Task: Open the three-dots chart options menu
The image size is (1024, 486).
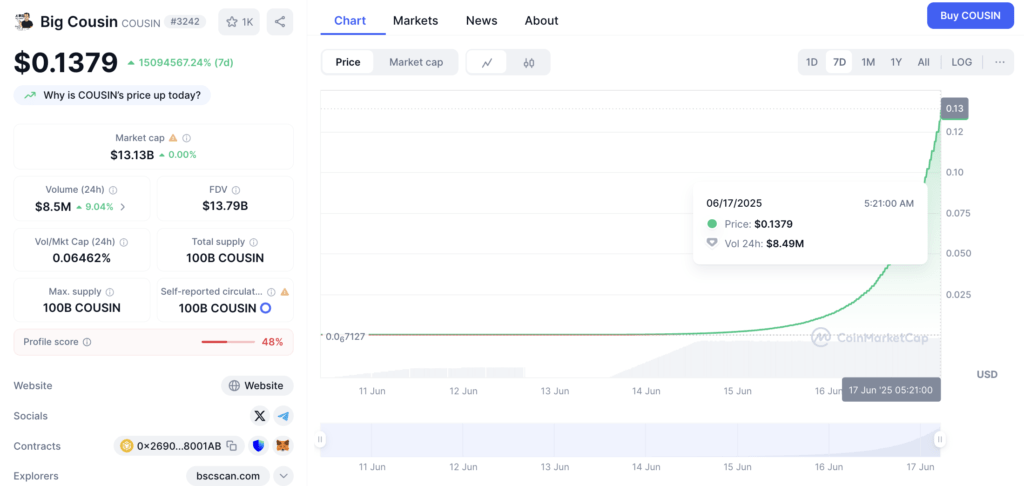Action: 1000,62
